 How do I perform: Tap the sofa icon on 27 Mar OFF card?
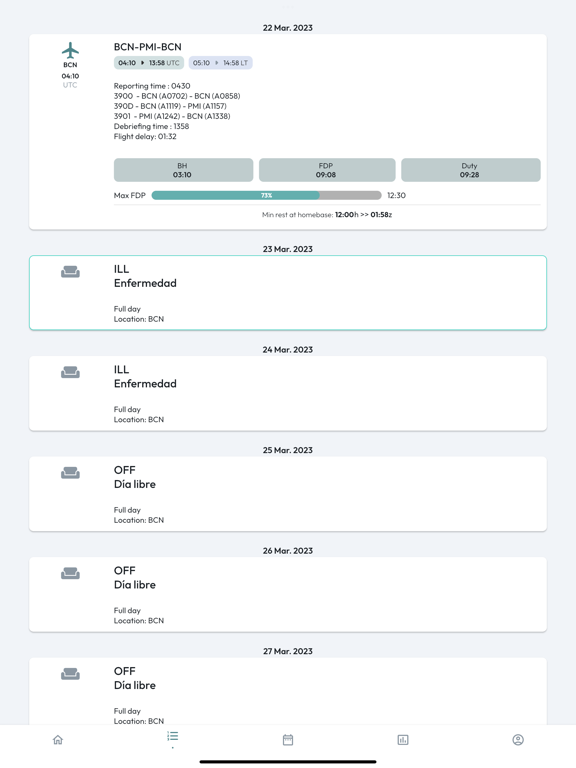pyautogui.click(x=70, y=674)
